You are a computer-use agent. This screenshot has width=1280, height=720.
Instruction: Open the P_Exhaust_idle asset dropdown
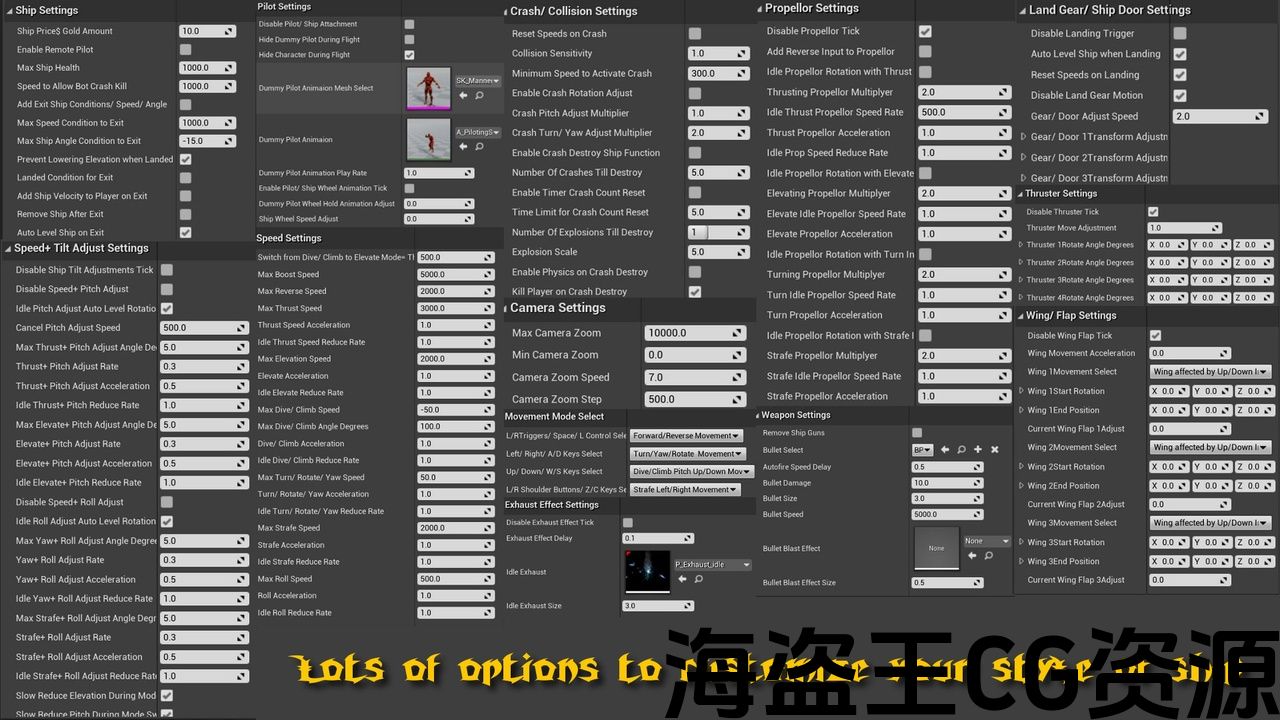[712, 564]
